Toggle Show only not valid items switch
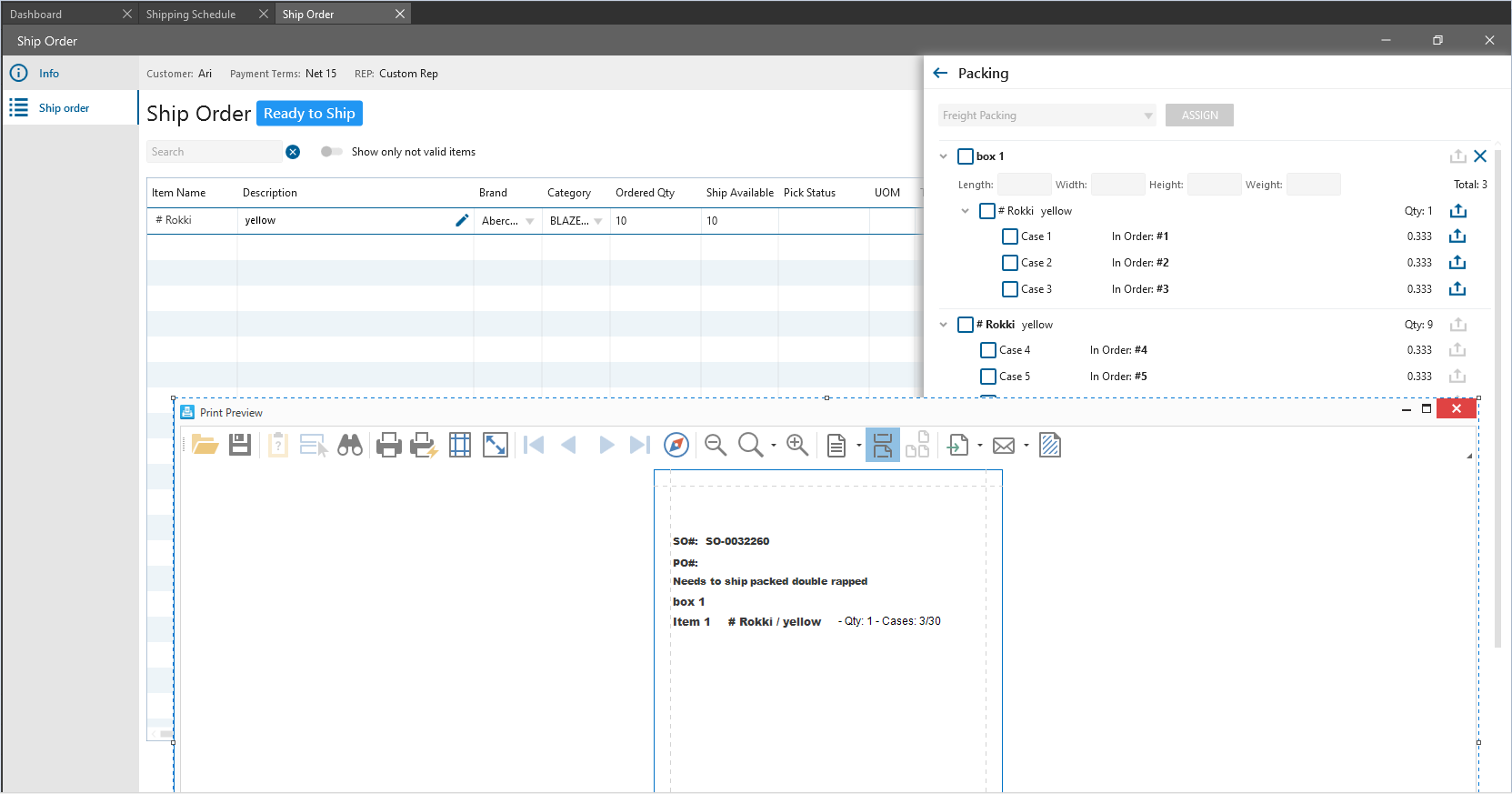This screenshot has height=794, width=1512. [x=331, y=152]
